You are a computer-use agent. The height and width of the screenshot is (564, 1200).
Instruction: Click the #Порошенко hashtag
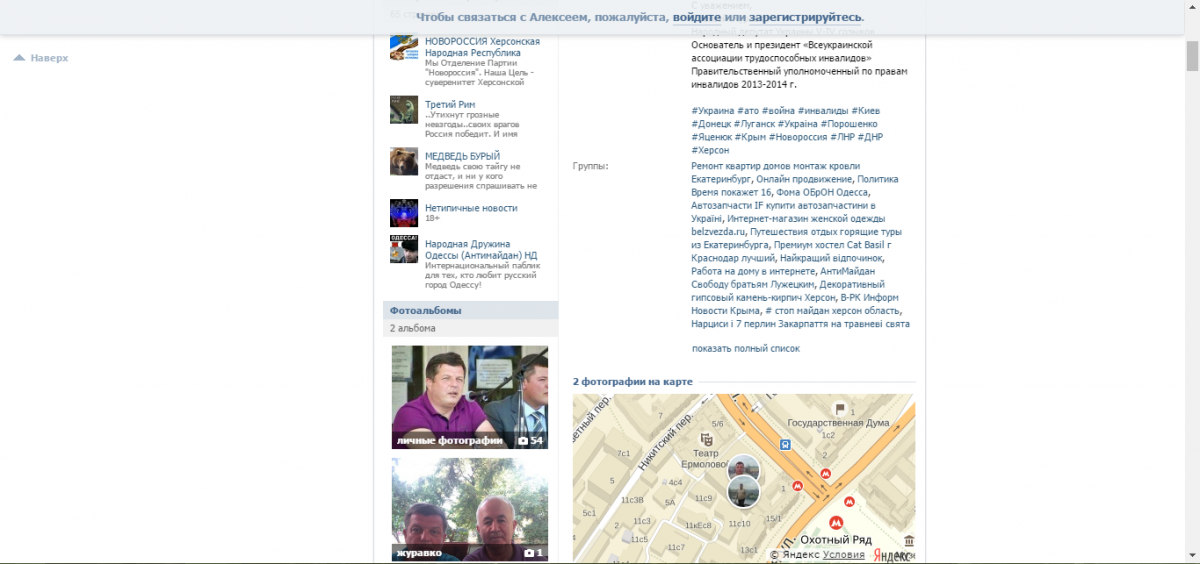click(851, 124)
